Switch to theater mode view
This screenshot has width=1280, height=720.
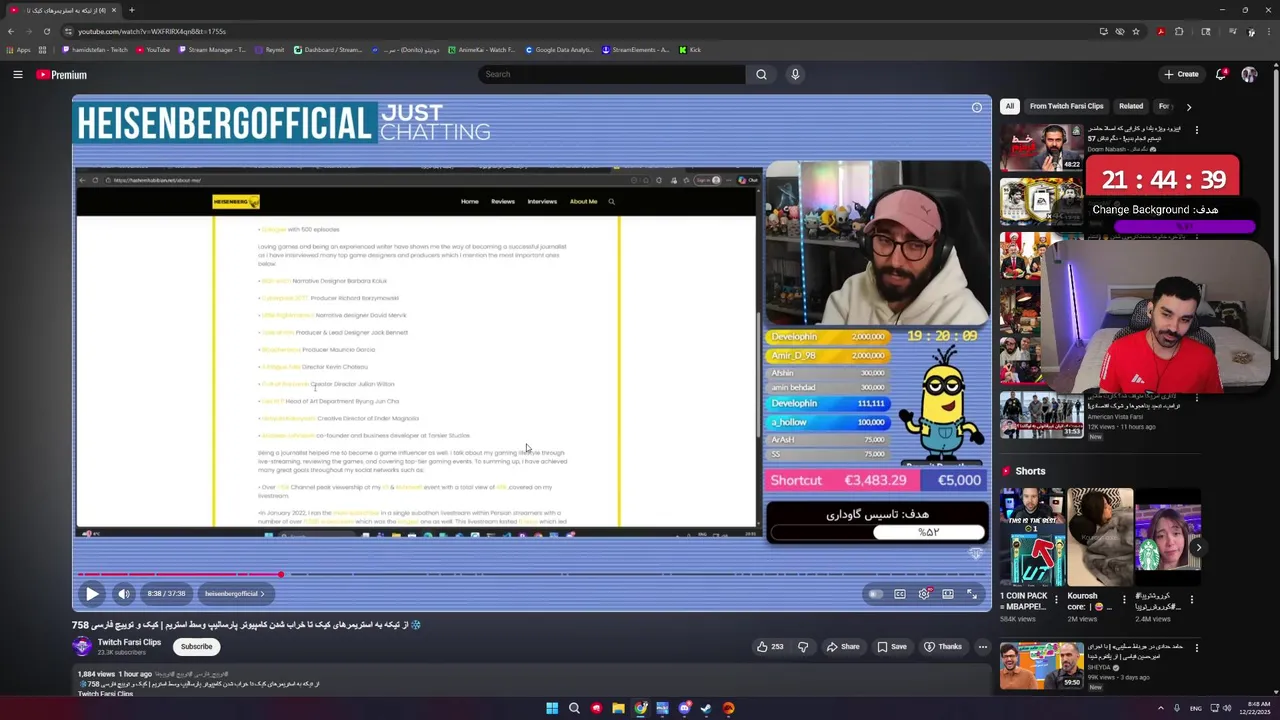[948, 594]
